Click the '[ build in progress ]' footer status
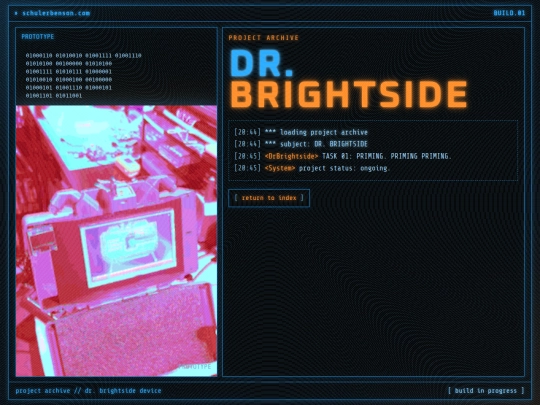 tap(486, 391)
